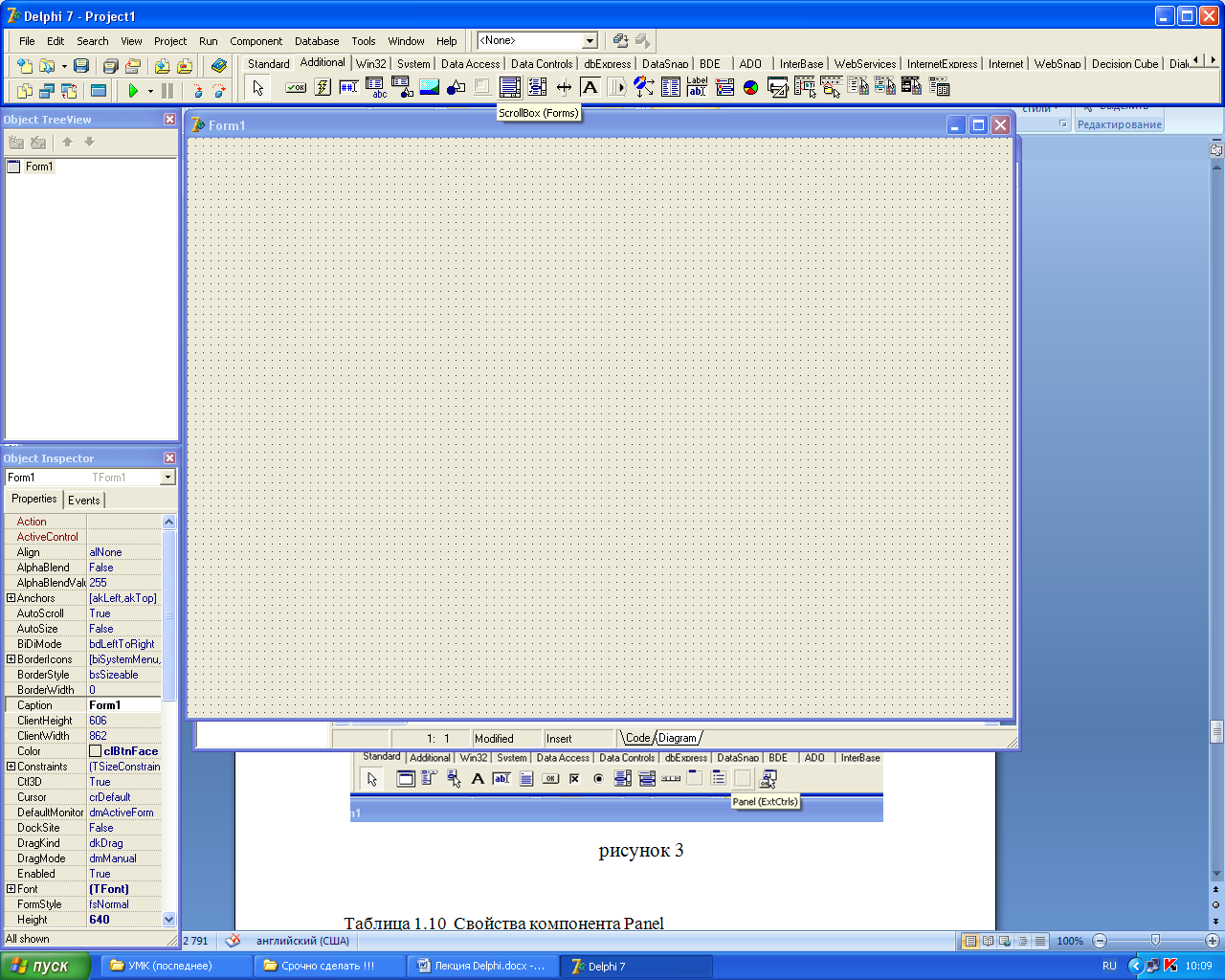The height and width of the screenshot is (980, 1225).
Task: Select the Shape component icon
Action: [457, 88]
